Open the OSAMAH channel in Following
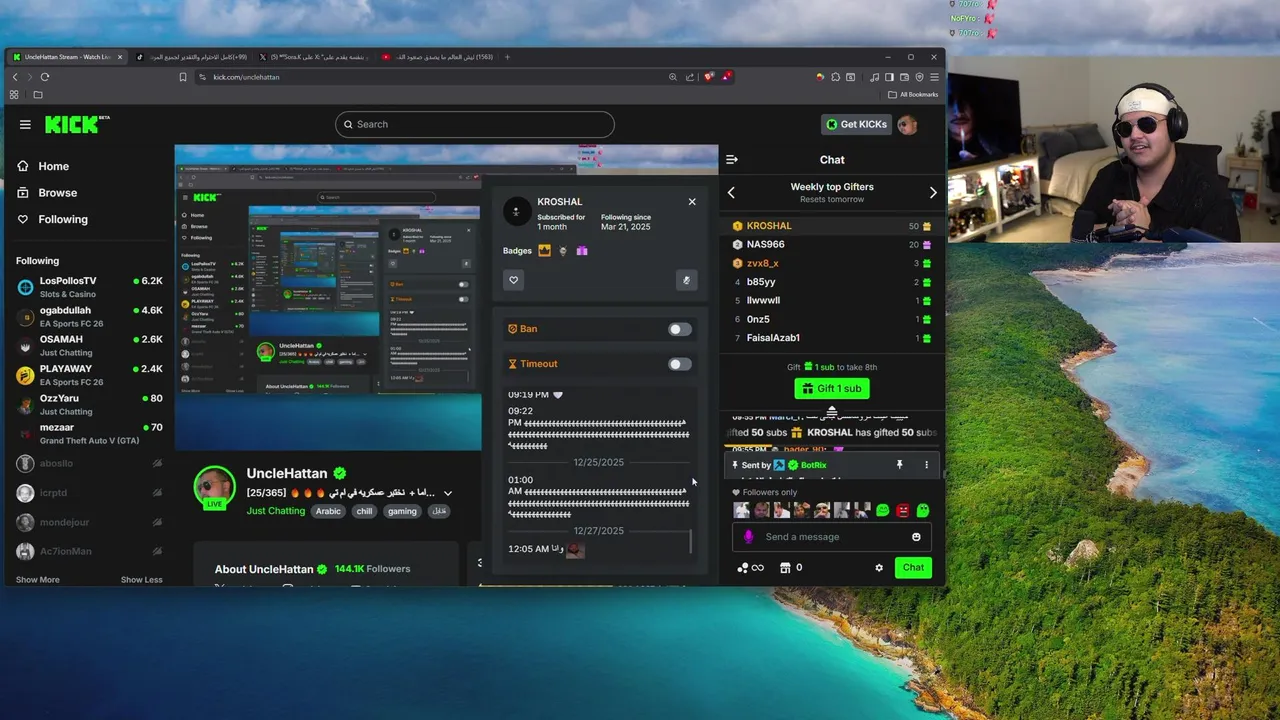This screenshot has width=1280, height=720. tap(90, 346)
